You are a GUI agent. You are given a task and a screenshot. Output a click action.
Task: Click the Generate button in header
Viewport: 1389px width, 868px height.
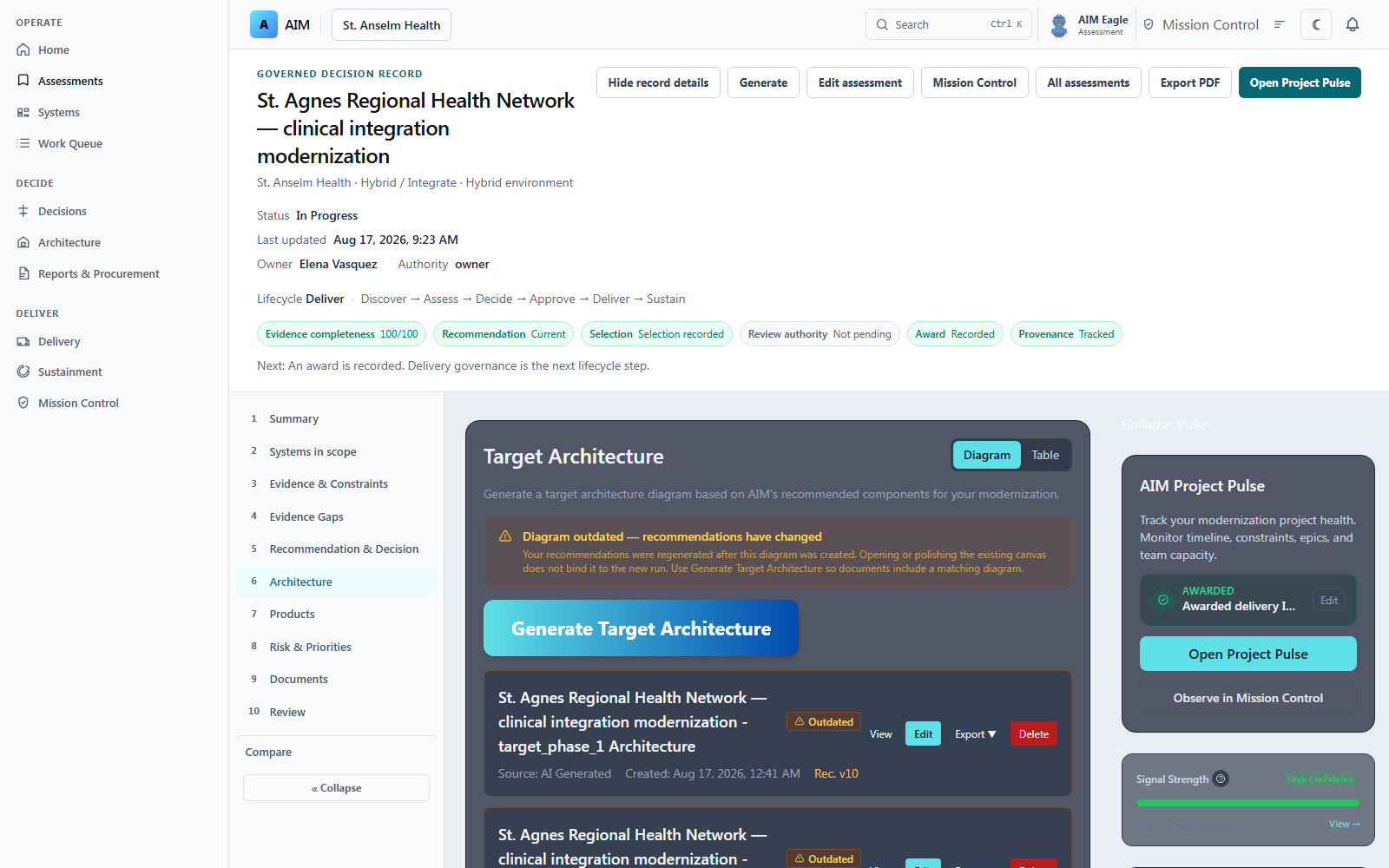[x=763, y=82]
